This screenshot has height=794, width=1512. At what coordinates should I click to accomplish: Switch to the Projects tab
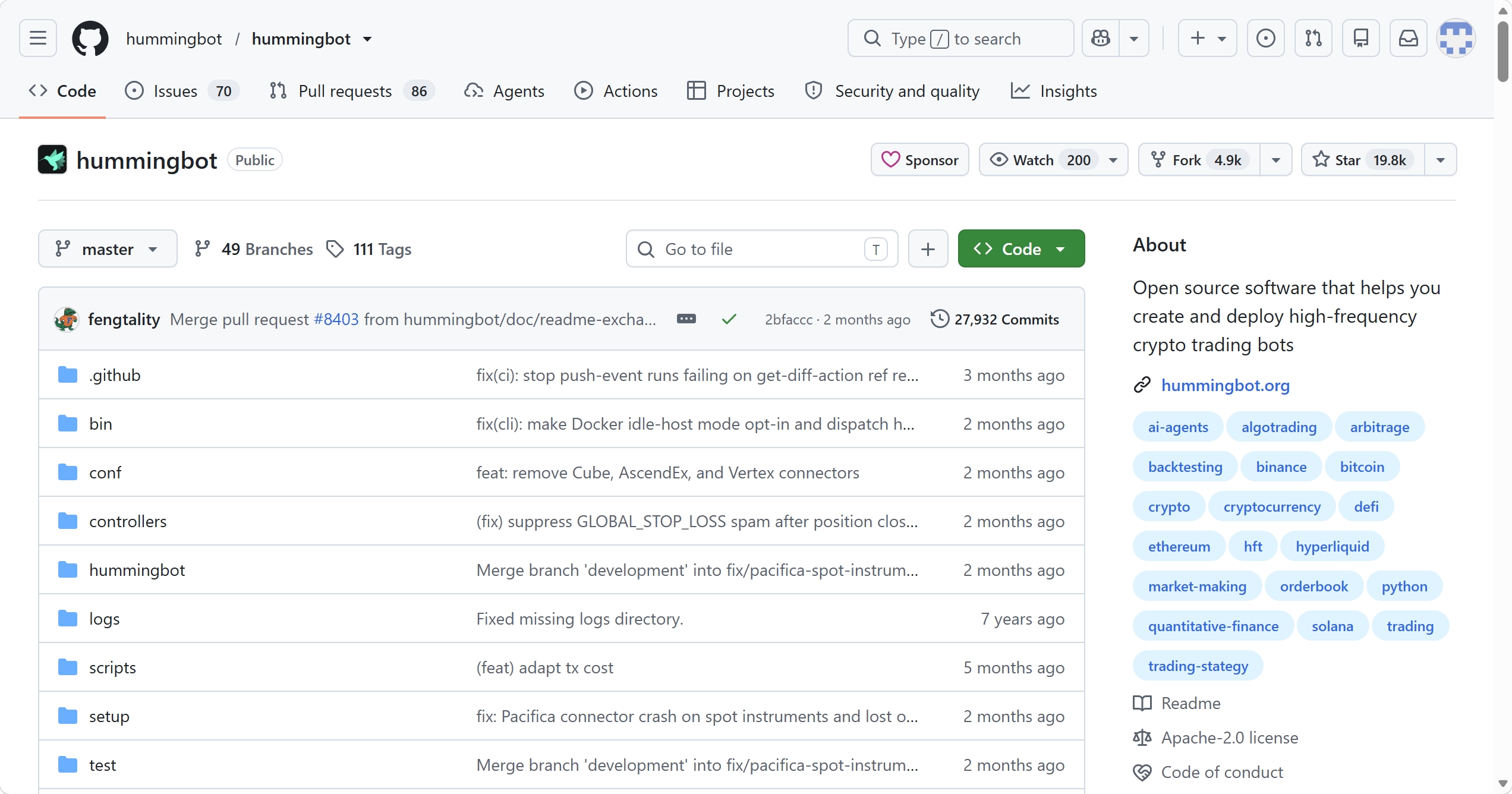(730, 91)
